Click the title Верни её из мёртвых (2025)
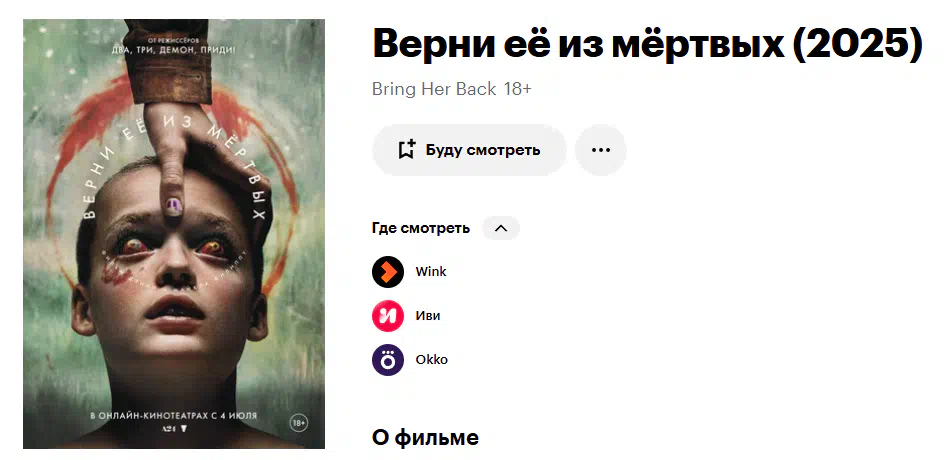 pyautogui.click(x=647, y=44)
